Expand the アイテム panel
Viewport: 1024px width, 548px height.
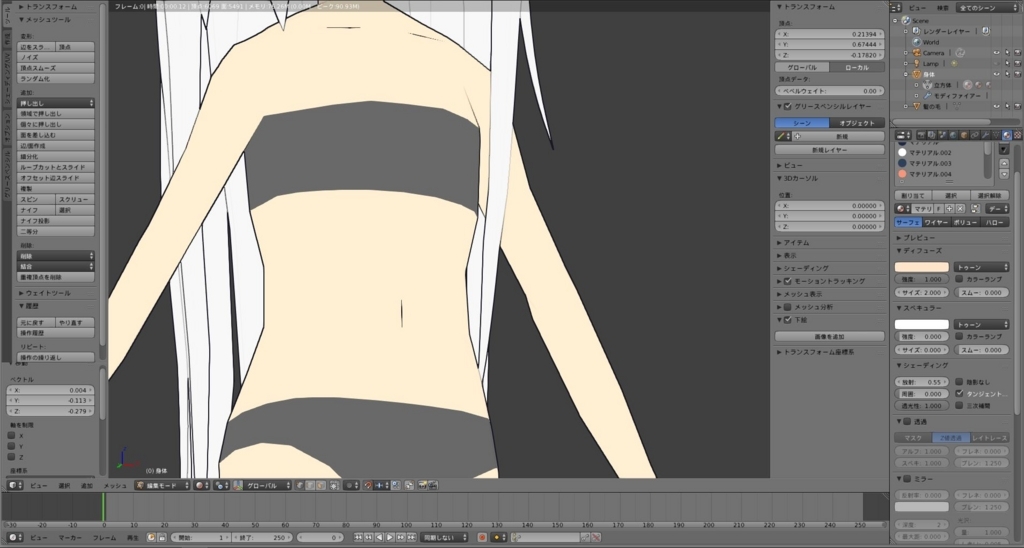coord(795,243)
